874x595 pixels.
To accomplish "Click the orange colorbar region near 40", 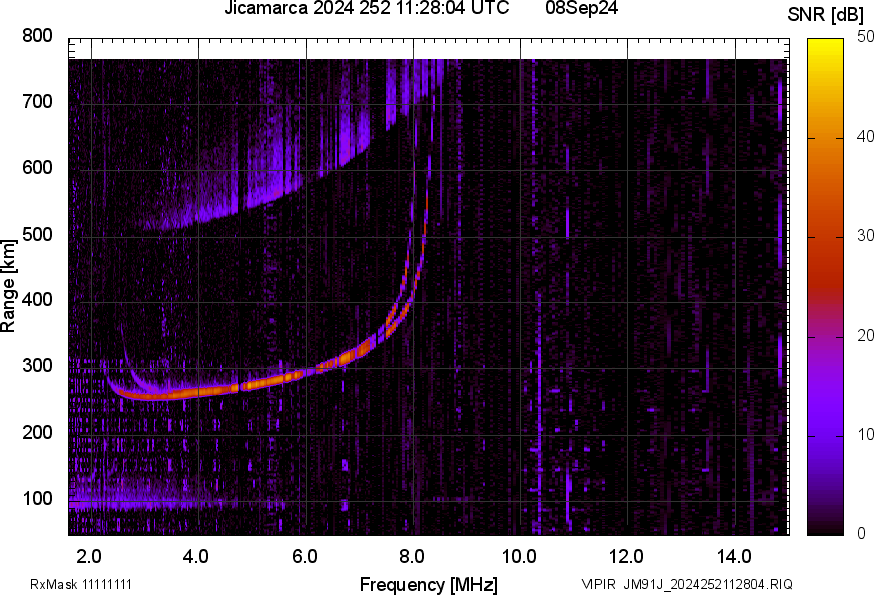I will pyautogui.click(x=826, y=138).
